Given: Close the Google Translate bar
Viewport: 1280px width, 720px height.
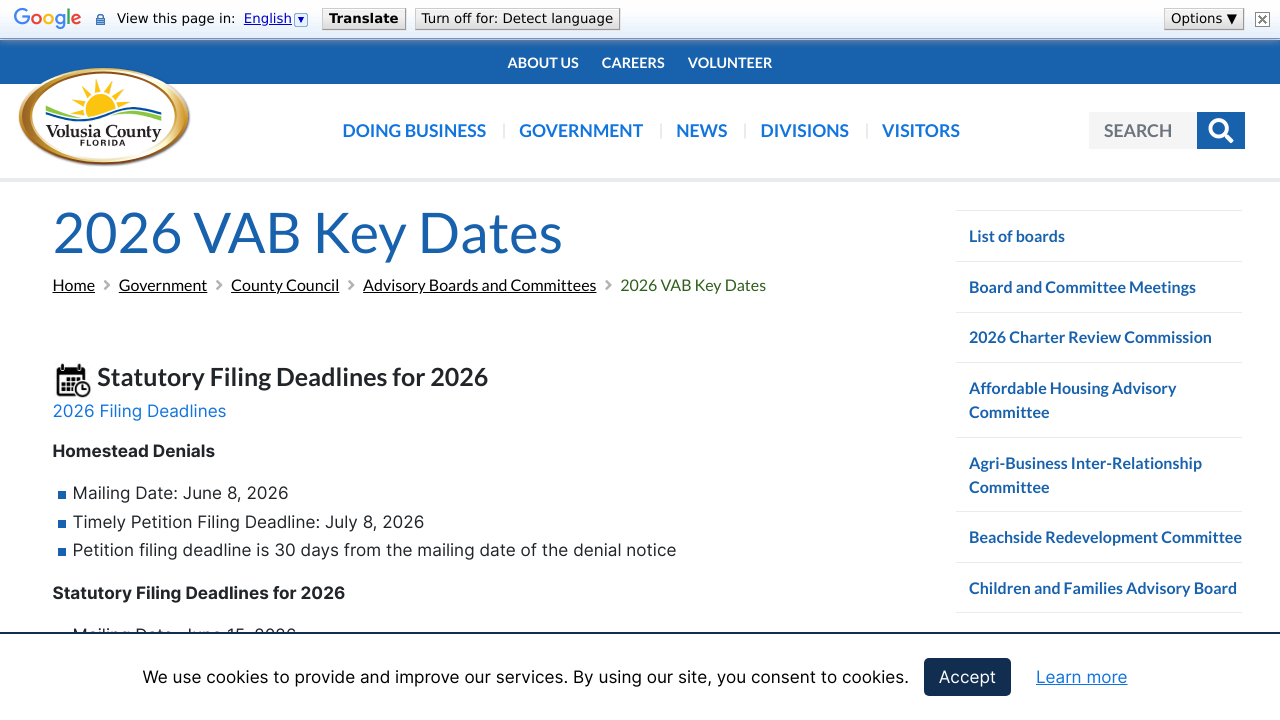Looking at the screenshot, I should [x=1262, y=19].
